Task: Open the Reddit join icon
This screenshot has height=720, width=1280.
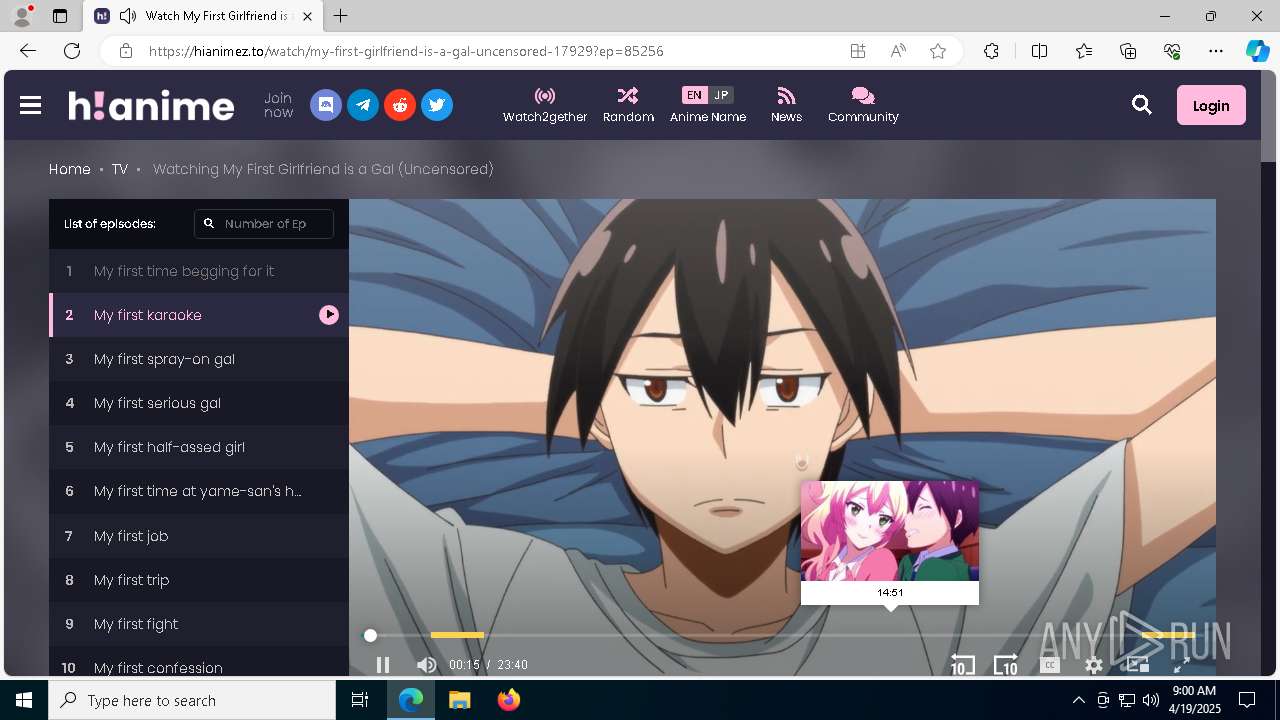Action: [x=400, y=105]
